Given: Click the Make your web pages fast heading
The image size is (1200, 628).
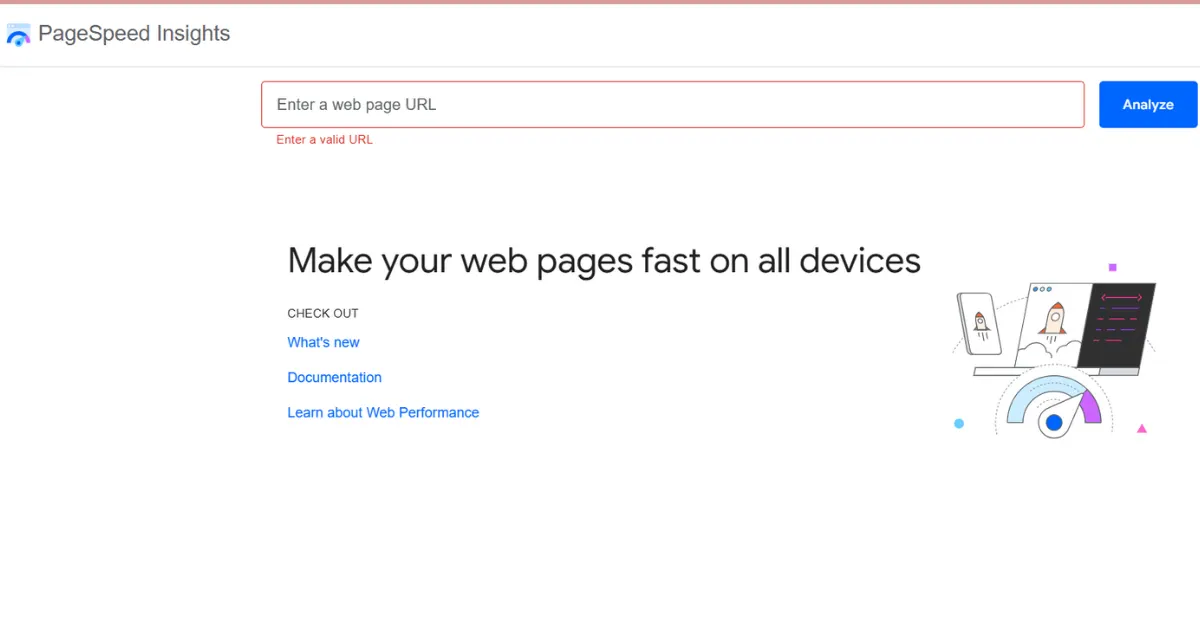Looking at the screenshot, I should (603, 260).
